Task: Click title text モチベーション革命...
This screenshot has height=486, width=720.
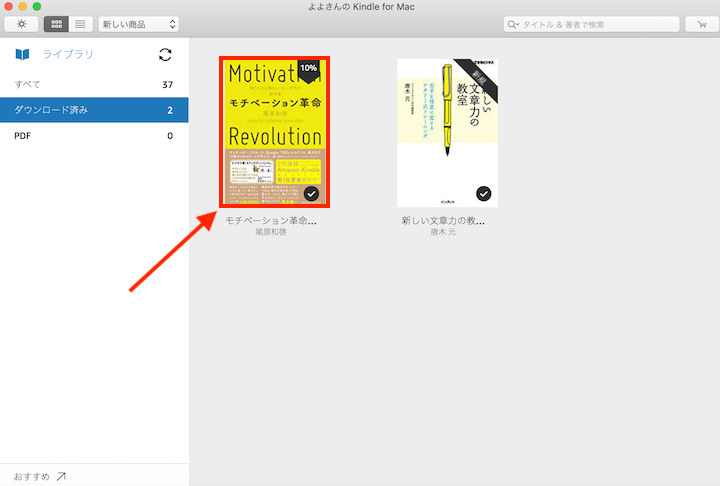Action: click(271, 220)
